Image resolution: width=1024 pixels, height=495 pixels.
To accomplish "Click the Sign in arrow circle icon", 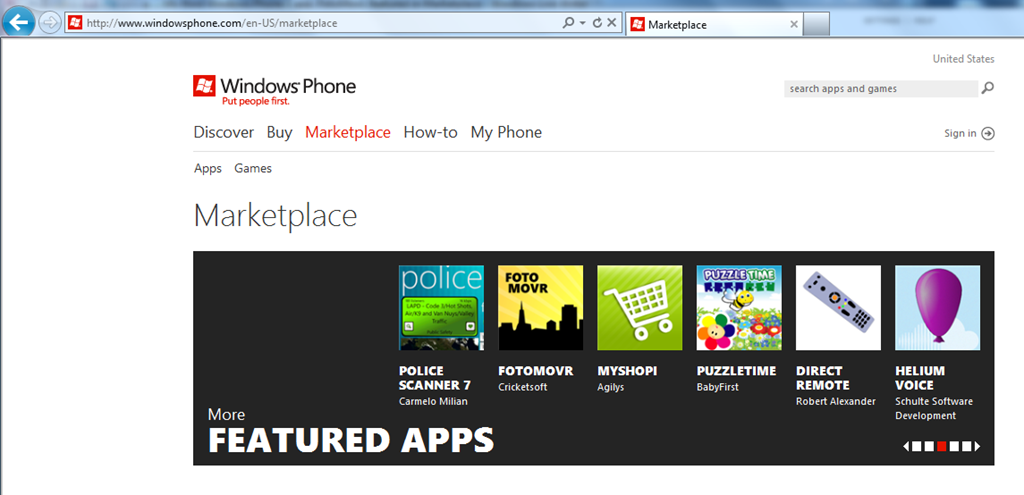I will [x=988, y=133].
